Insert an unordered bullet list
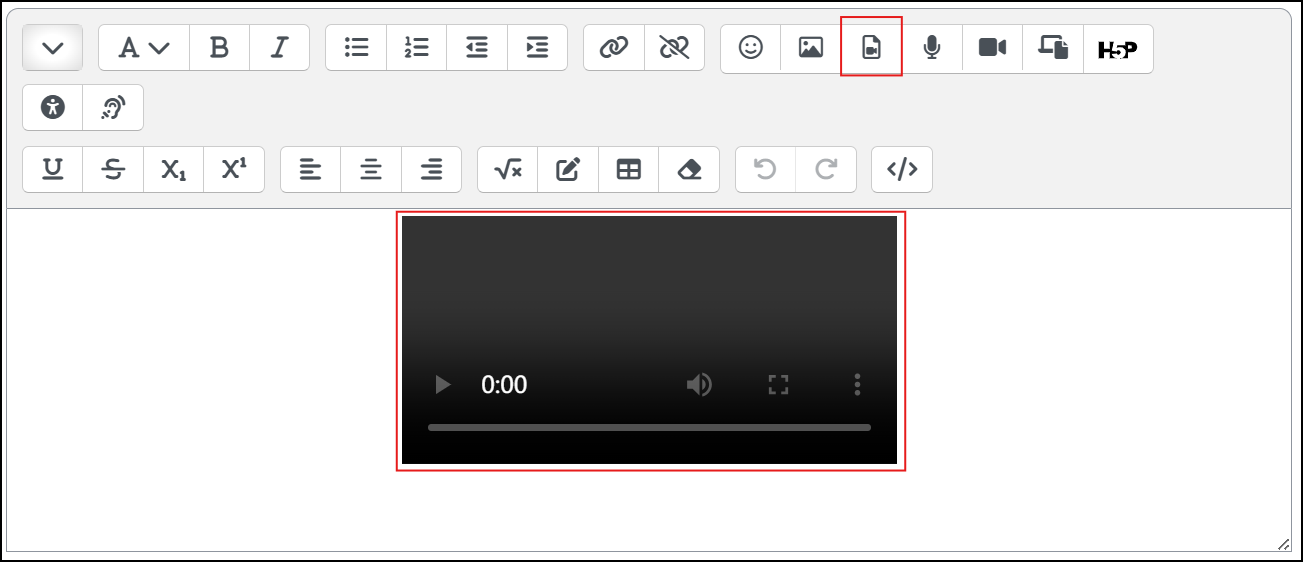This screenshot has height=562, width=1303. [356, 48]
